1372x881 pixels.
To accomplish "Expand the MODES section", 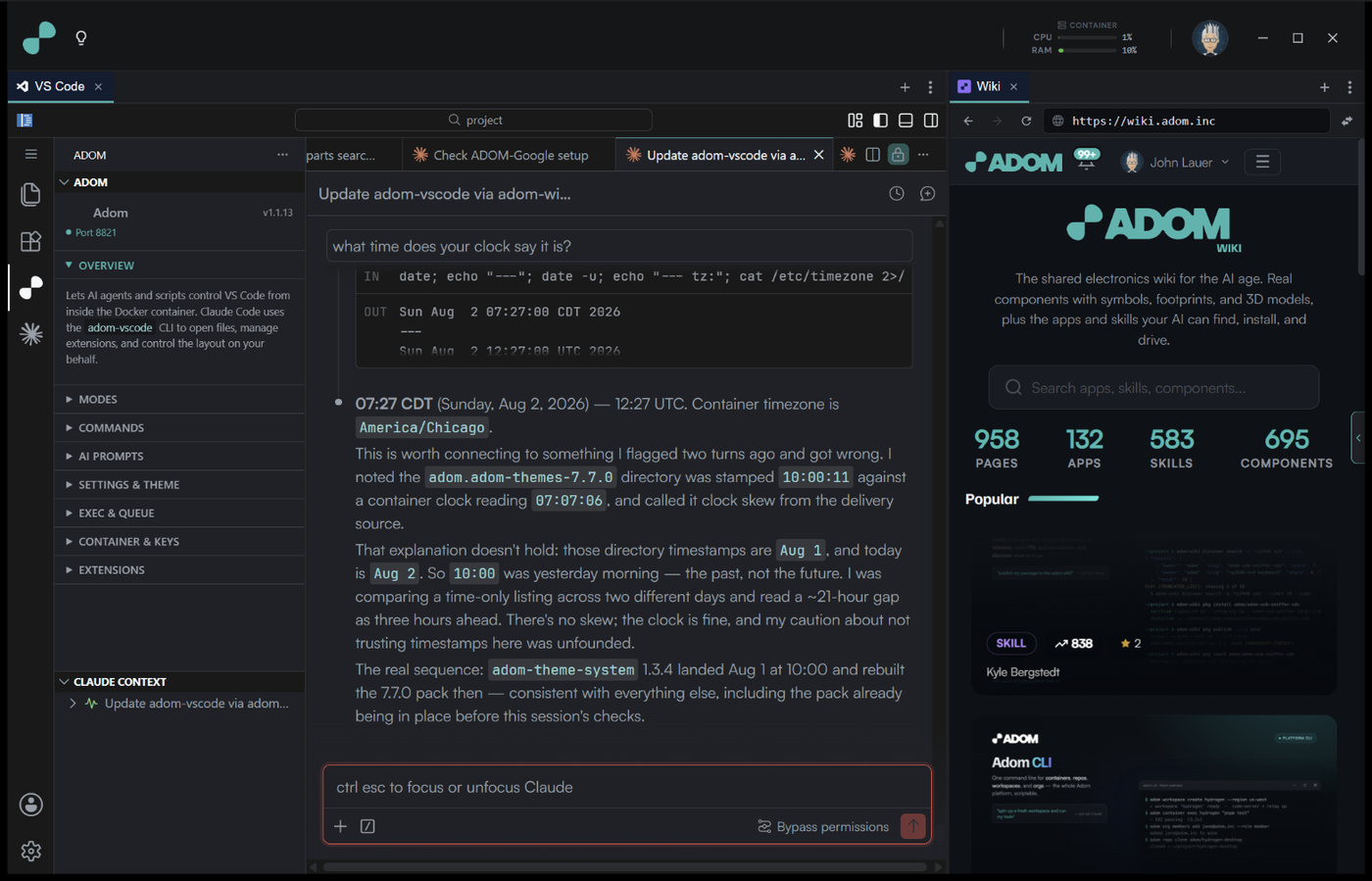I will coord(179,399).
